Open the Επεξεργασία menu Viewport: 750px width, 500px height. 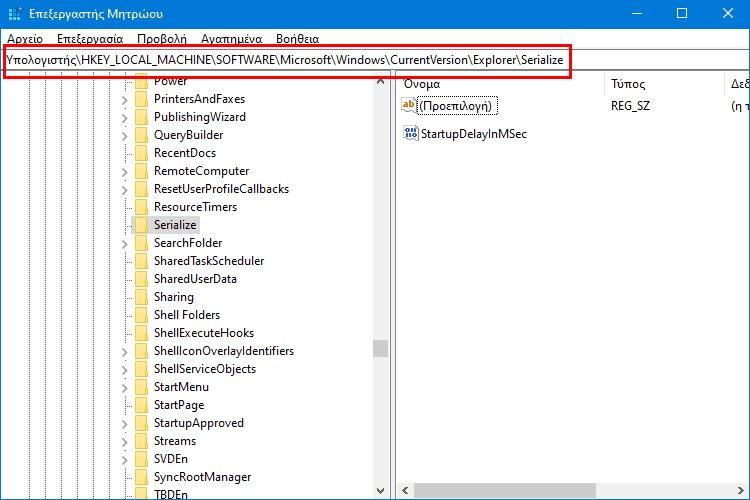pyautogui.click(x=90, y=39)
